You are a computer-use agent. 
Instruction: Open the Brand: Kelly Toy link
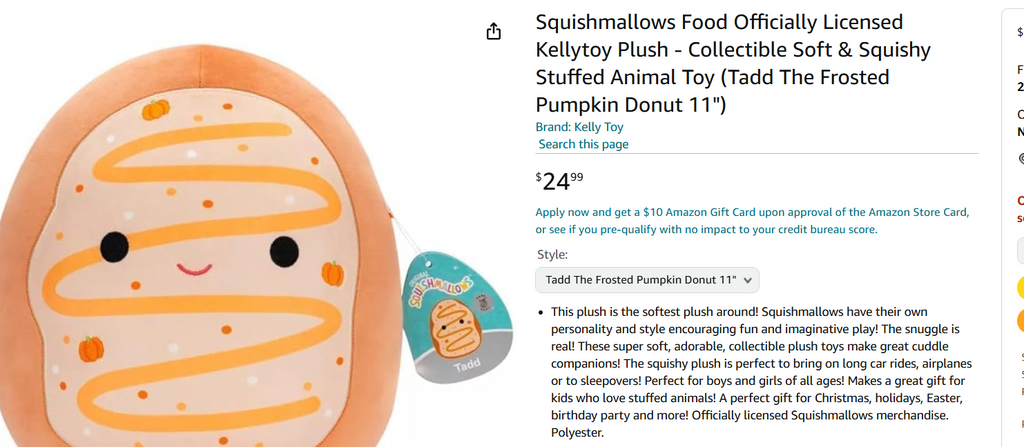[x=579, y=127]
